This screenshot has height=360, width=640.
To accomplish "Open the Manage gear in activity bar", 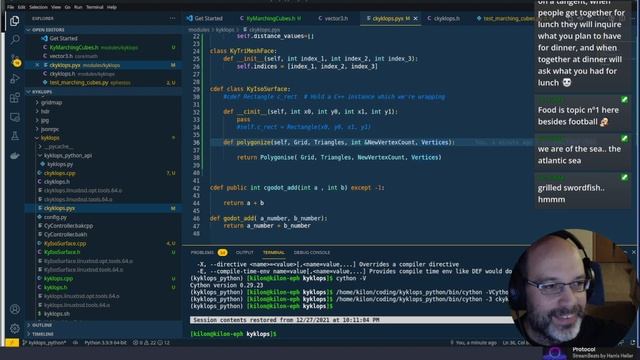I will pyautogui.click(x=15, y=328).
